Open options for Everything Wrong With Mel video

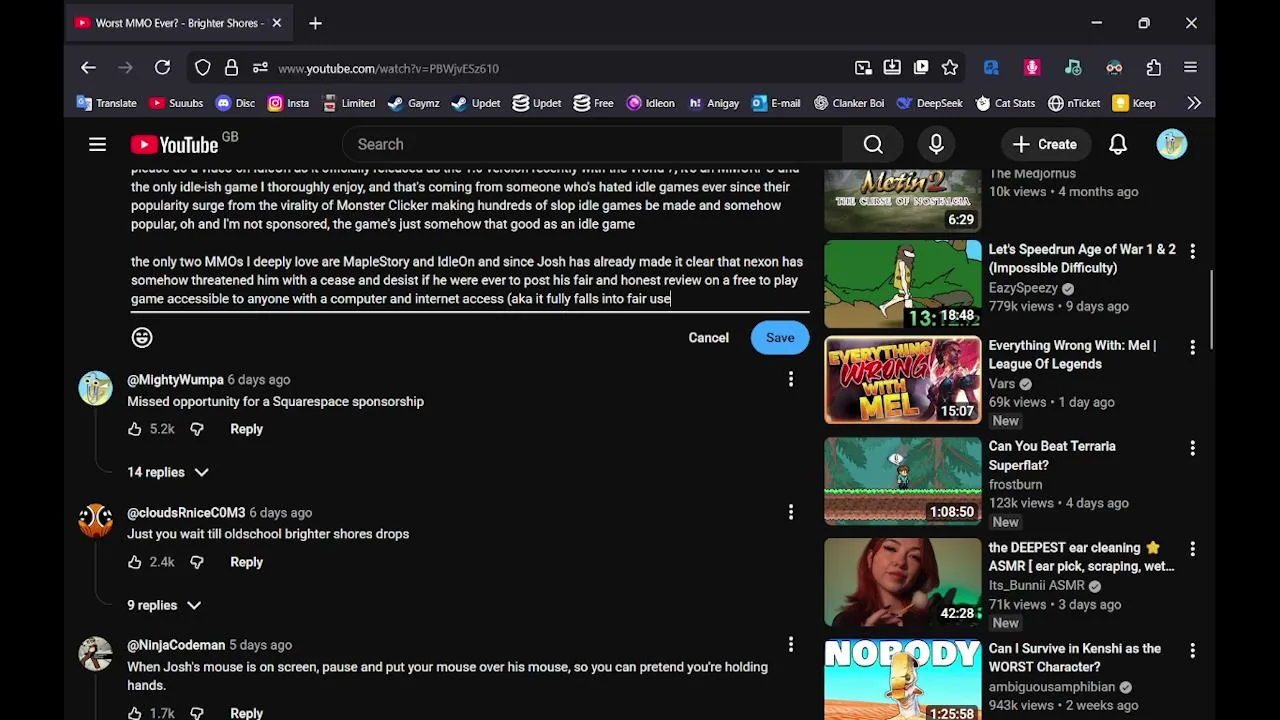pyautogui.click(x=1192, y=347)
